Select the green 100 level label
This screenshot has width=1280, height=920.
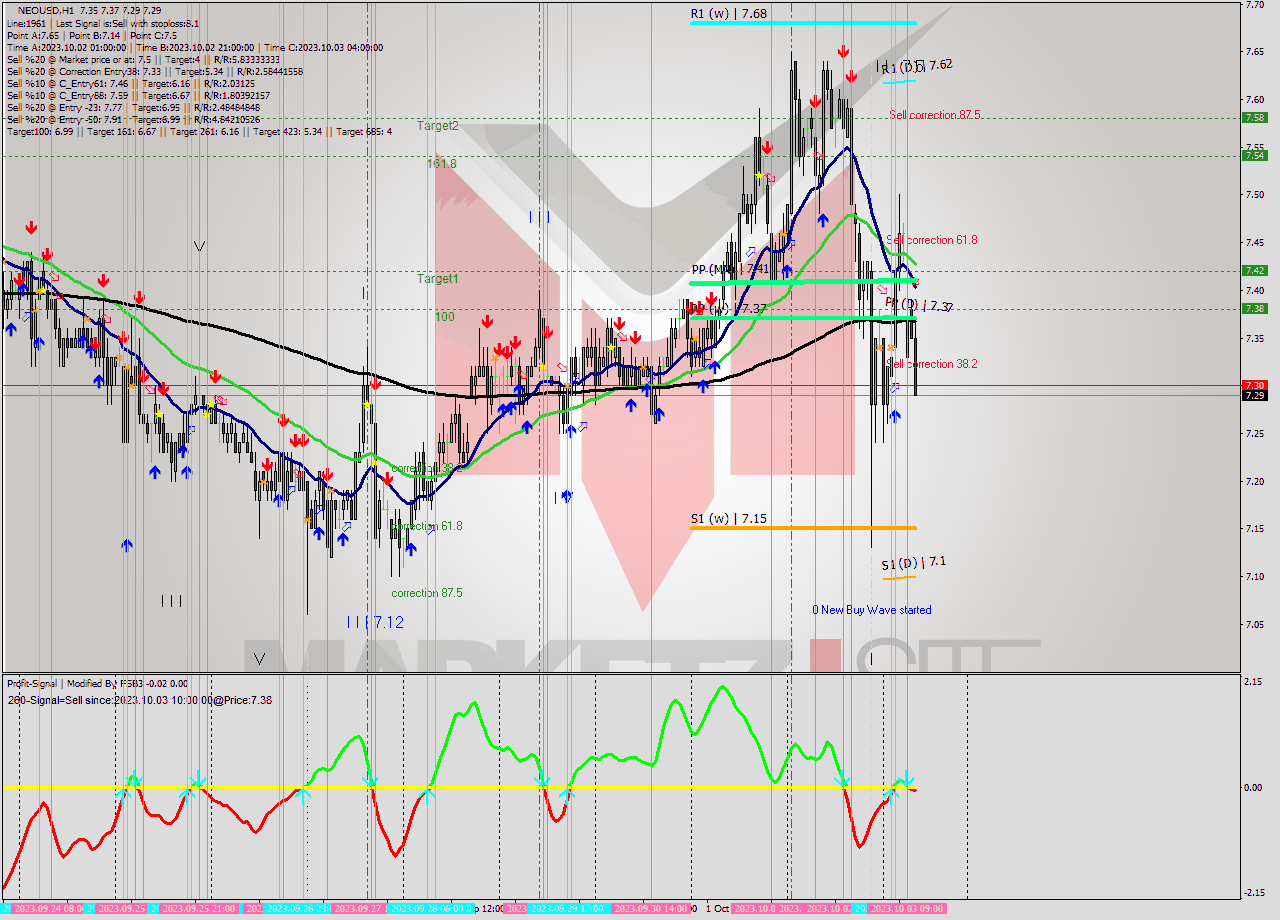coord(444,316)
